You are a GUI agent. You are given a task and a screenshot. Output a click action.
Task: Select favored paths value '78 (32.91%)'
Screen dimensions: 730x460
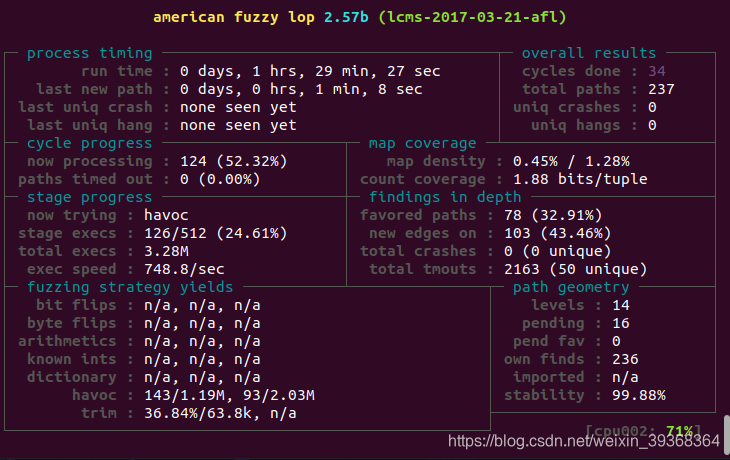pos(553,216)
